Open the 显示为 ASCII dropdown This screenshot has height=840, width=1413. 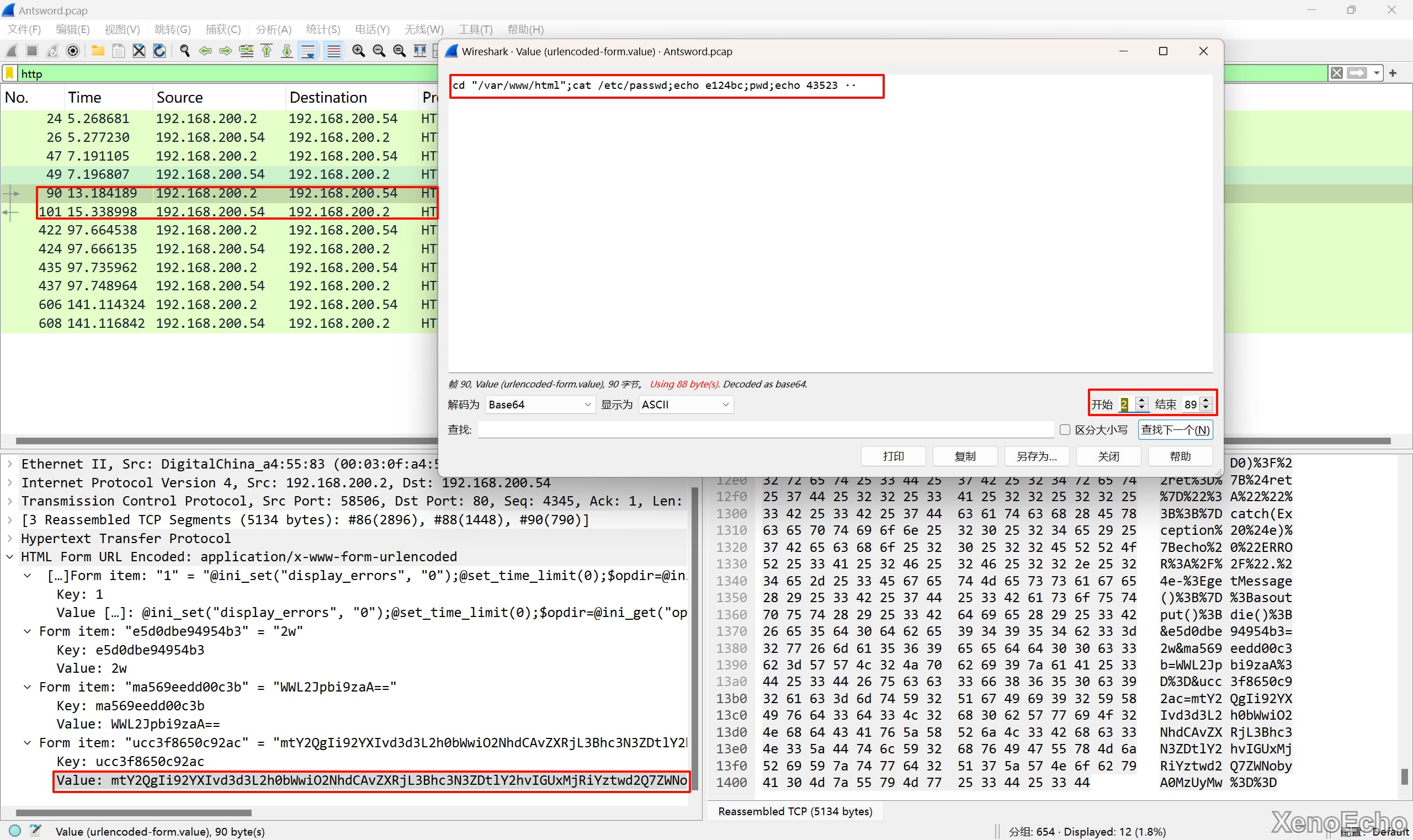click(x=686, y=405)
